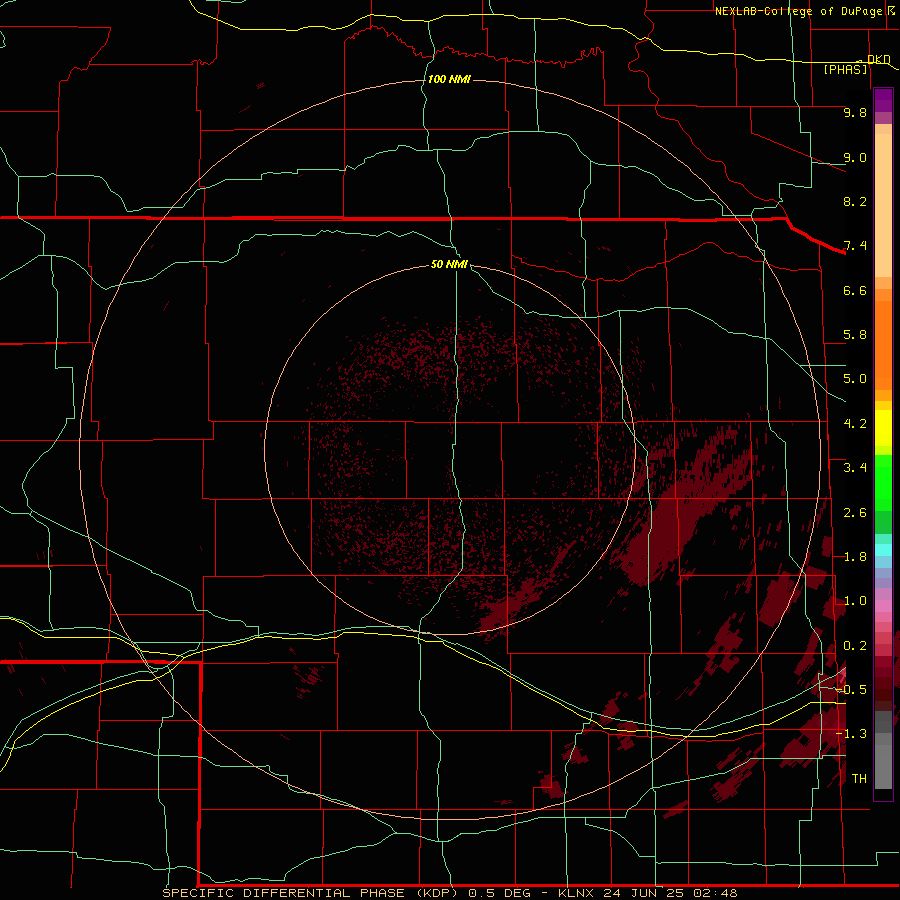Click the DKD label near the colorbar
The width and height of the screenshot is (900, 900).
[x=878, y=59]
